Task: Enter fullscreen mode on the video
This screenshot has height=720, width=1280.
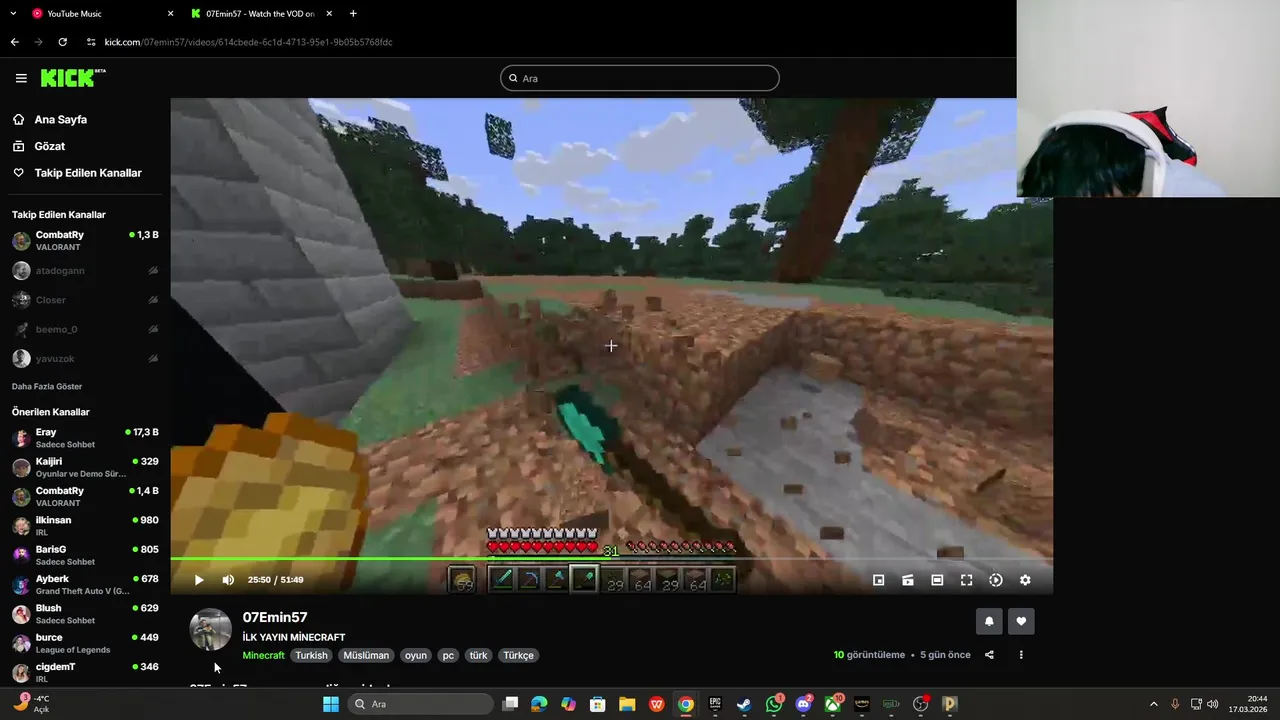Action: 966,580
